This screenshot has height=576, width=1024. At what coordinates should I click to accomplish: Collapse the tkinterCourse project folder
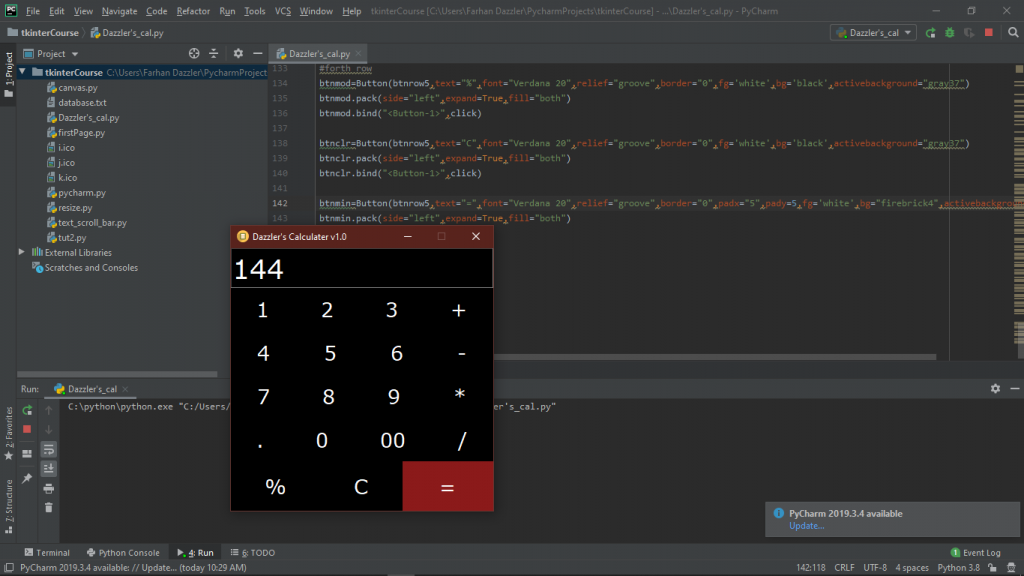(x=24, y=73)
